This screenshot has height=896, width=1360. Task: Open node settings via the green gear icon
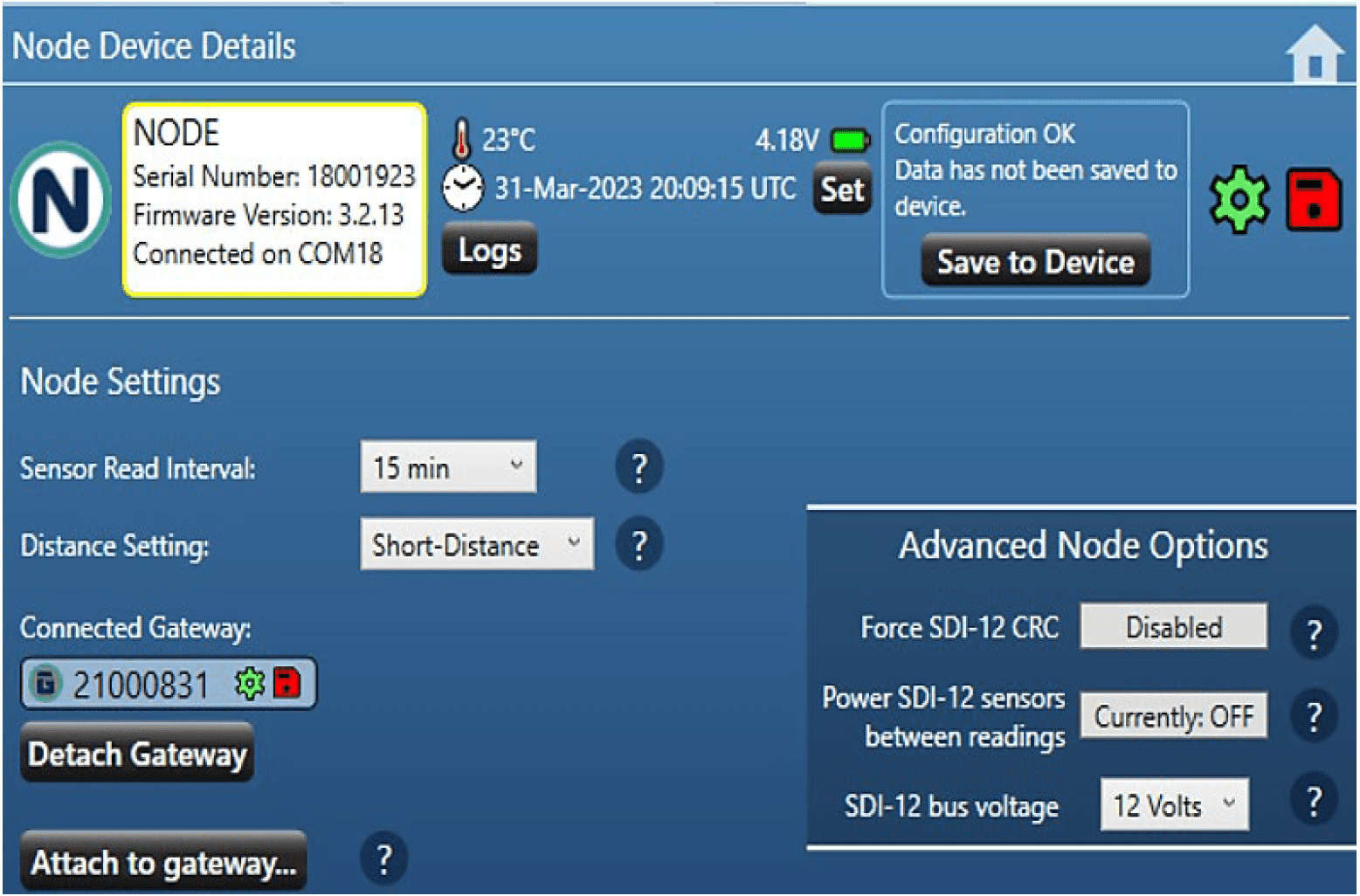(1239, 199)
